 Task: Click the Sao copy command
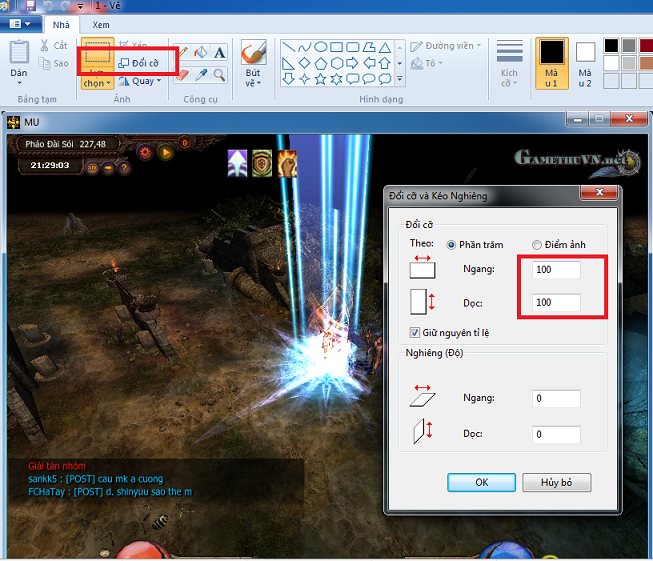(x=53, y=63)
